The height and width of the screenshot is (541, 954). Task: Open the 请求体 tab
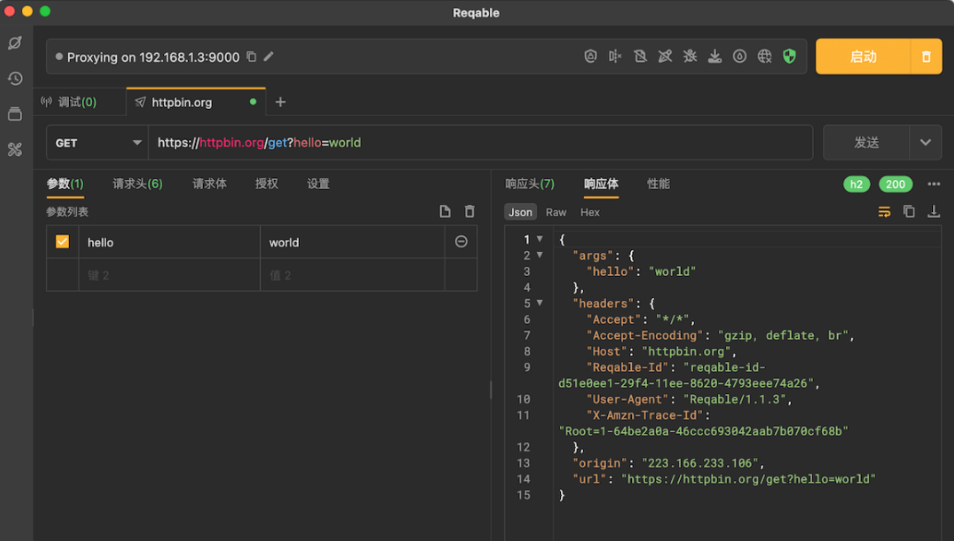[209, 184]
